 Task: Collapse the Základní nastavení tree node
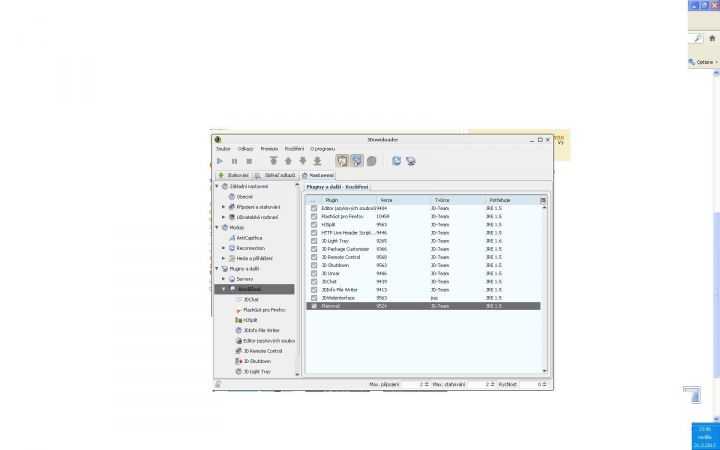click(217, 186)
